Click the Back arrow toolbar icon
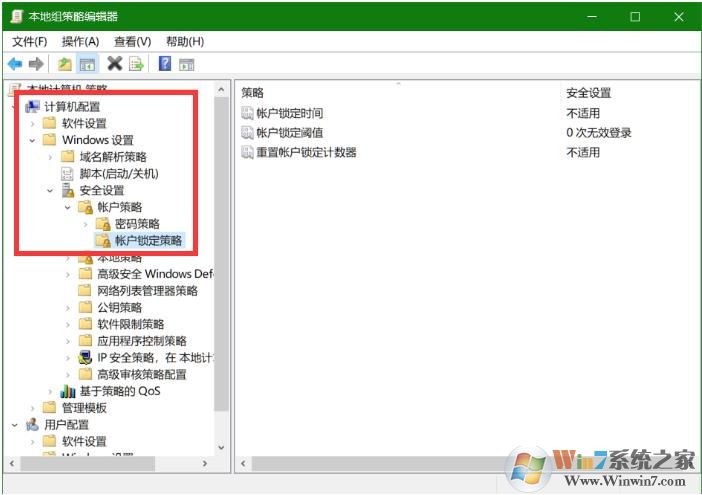The image size is (702, 495). pos(15,64)
